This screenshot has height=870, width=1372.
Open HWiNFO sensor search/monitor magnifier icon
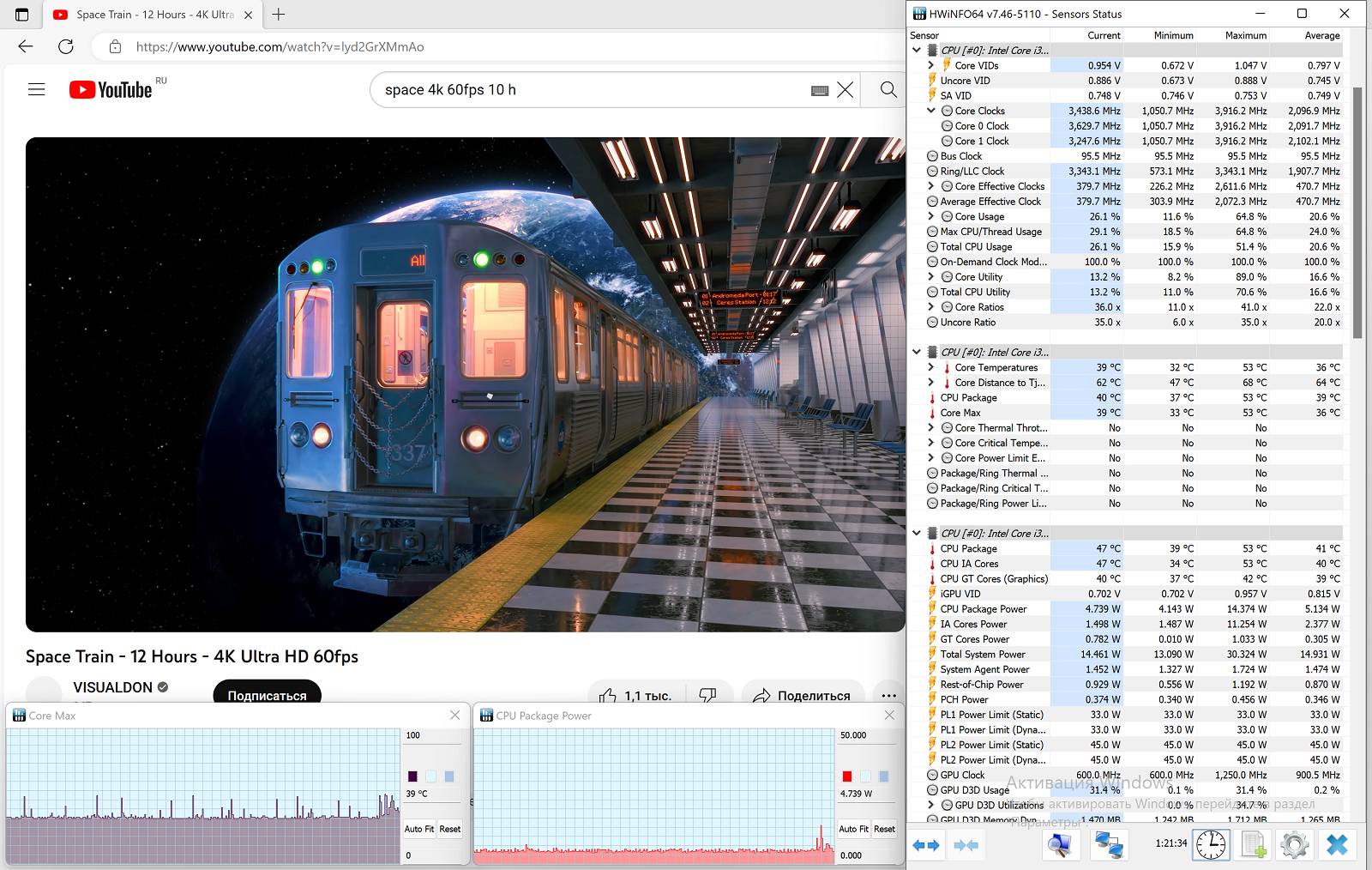click(x=1060, y=845)
